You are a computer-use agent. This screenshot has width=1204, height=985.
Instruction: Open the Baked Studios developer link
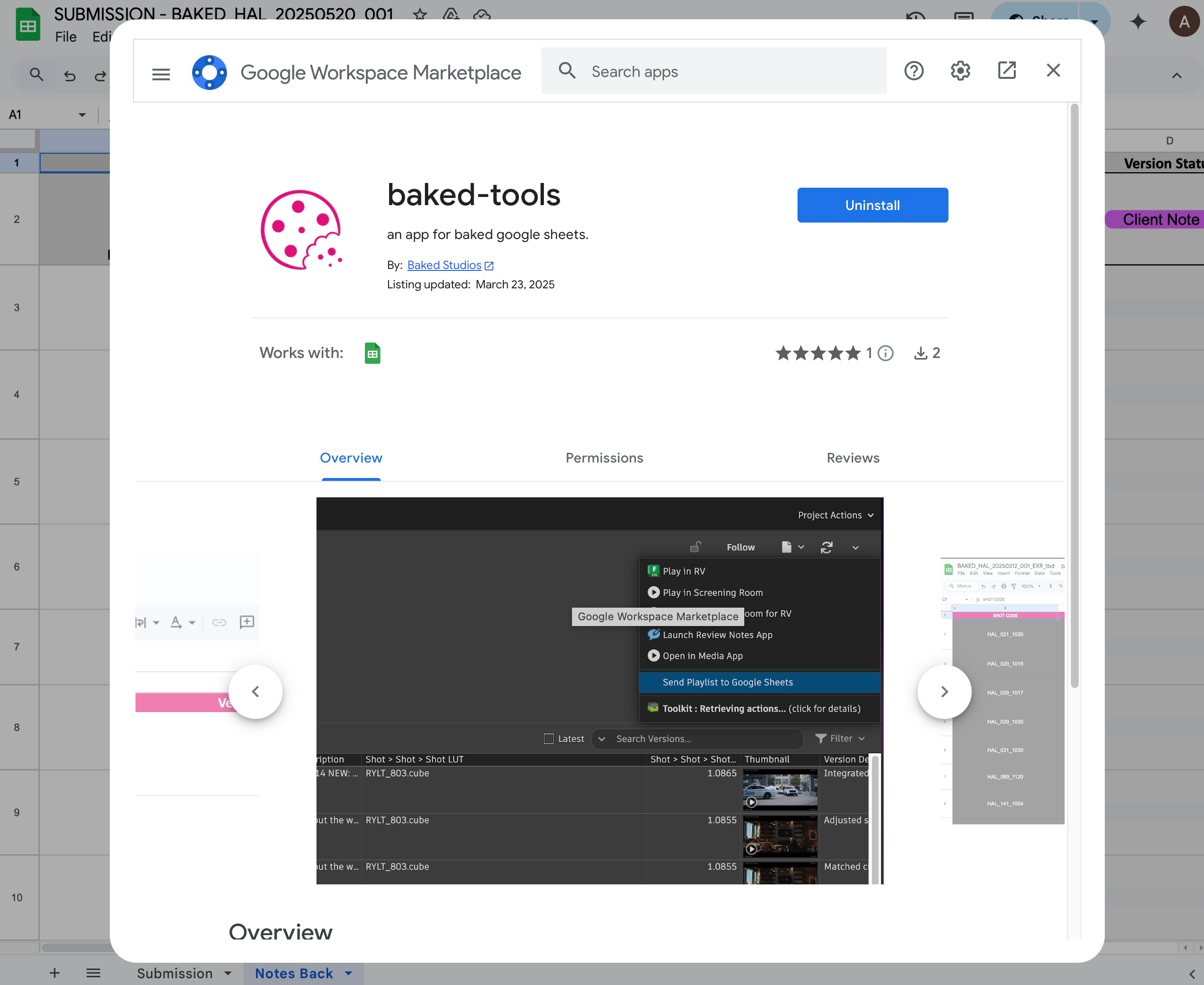click(444, 265)
